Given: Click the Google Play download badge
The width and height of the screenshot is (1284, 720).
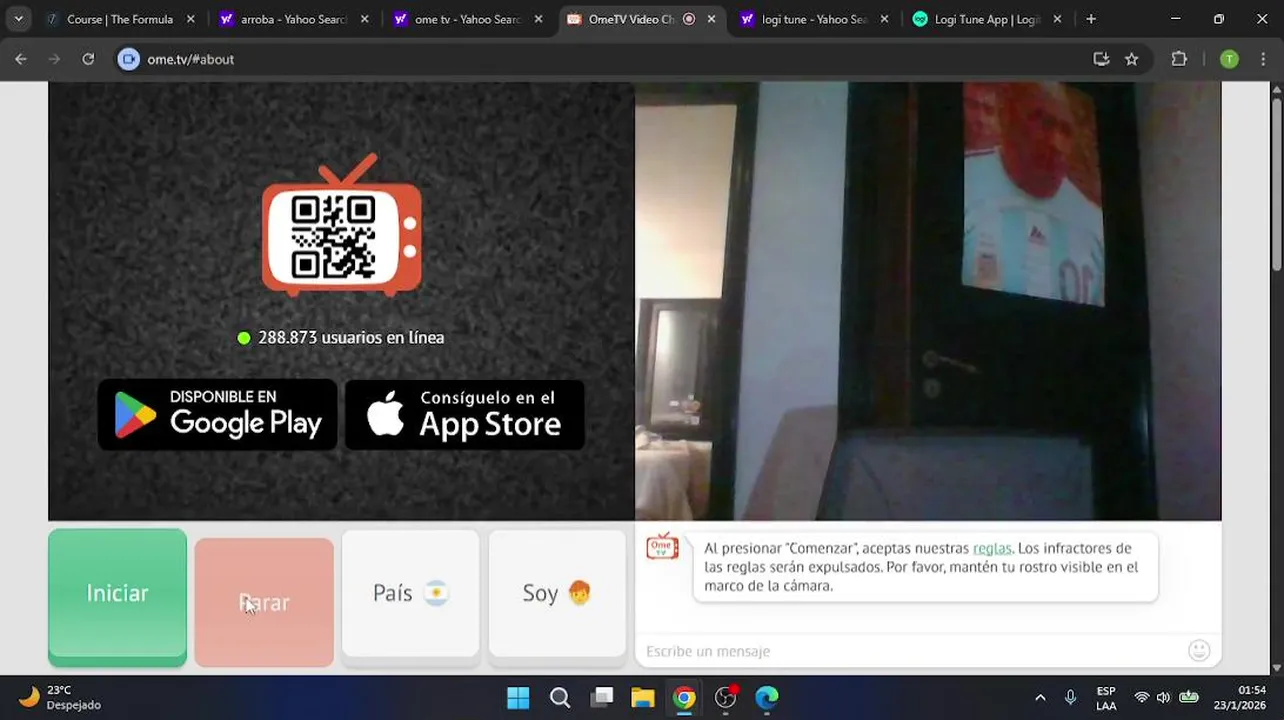Looking at the screenshot, I should (x=217, y=414).
